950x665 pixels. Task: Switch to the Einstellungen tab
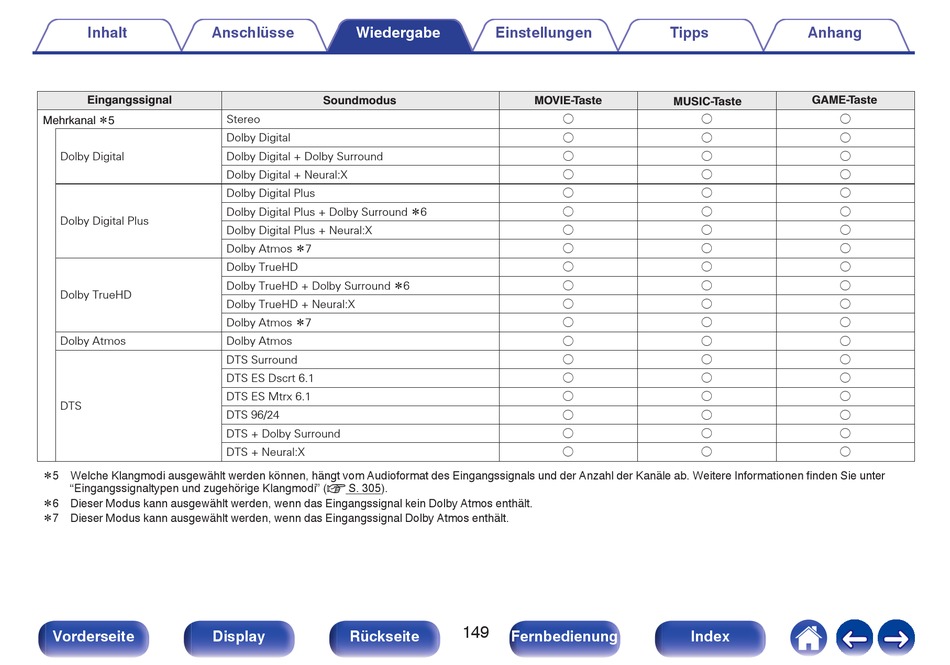(543, 34)
